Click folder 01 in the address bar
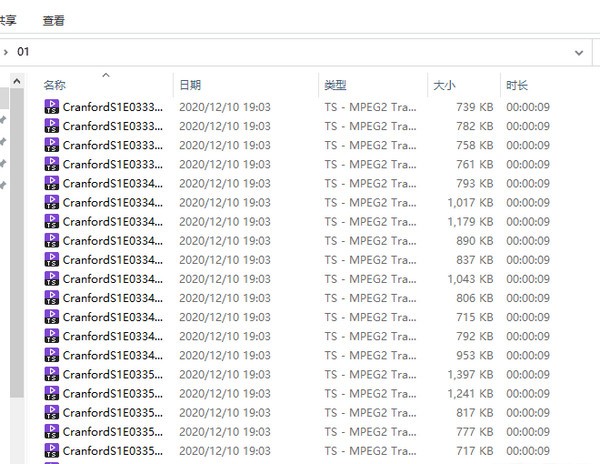This screenshot has width=600, height=464. (x=23, y=52)
